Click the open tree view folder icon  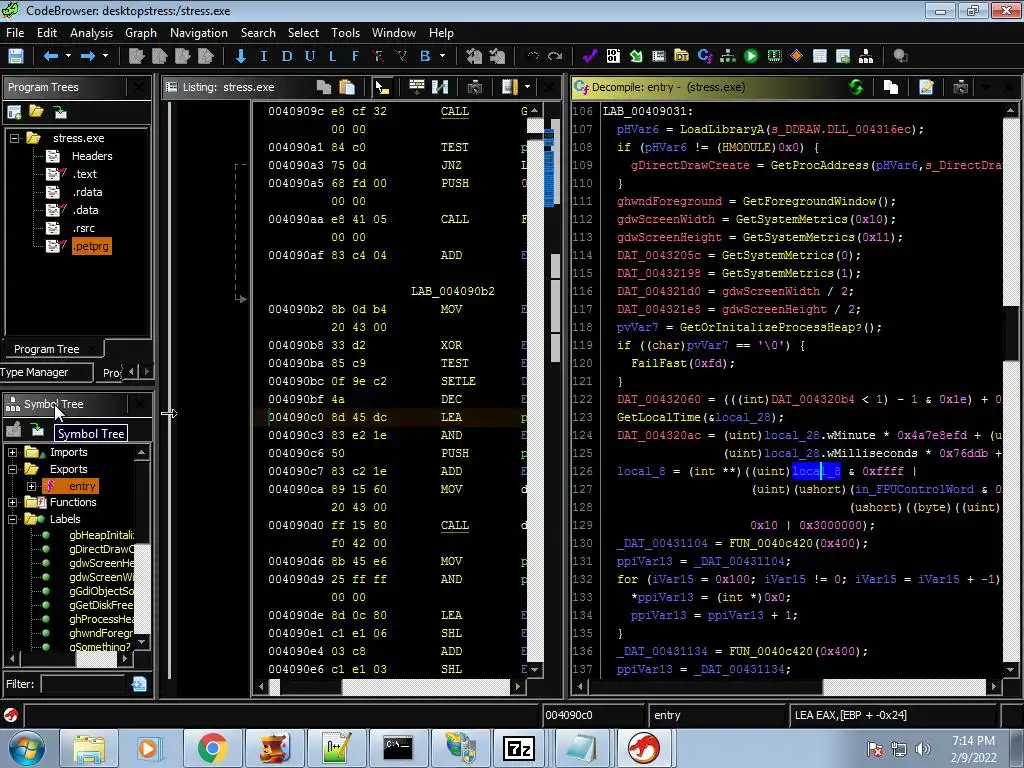pyautogui.click(x=37, y=112)
